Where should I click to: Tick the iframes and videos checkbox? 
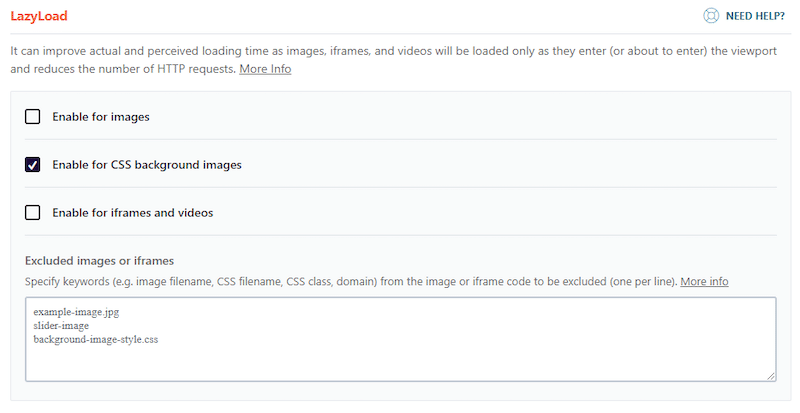[x=33, y=212]
